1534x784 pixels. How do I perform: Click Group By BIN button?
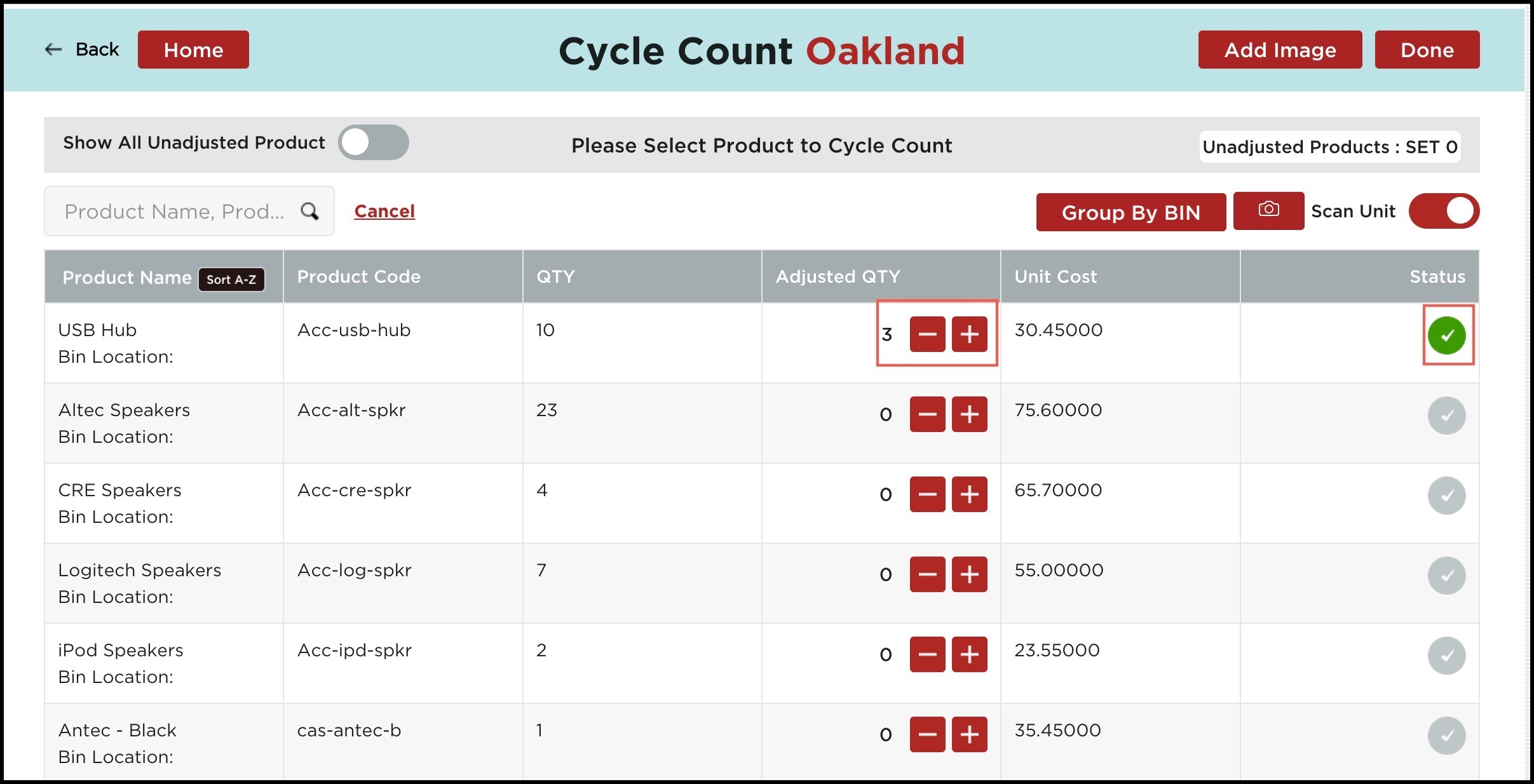tap(1130, 212)
